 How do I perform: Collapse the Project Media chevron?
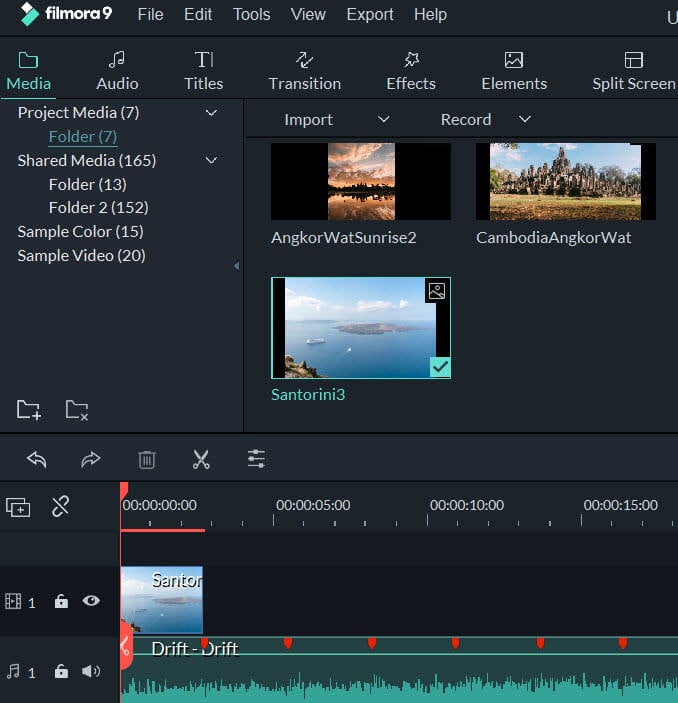click(x=211, y=113)
